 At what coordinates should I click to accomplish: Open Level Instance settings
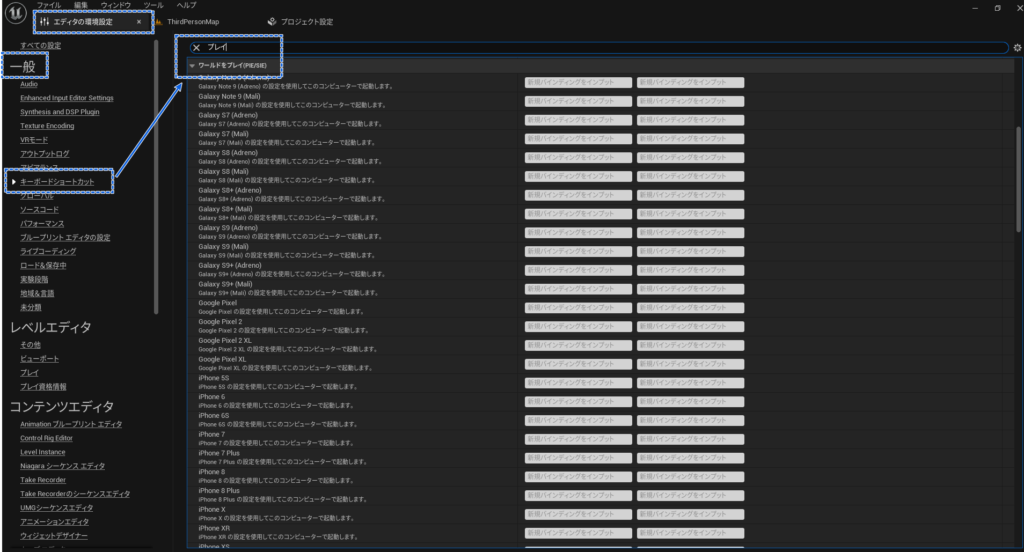tap(42, 452)
